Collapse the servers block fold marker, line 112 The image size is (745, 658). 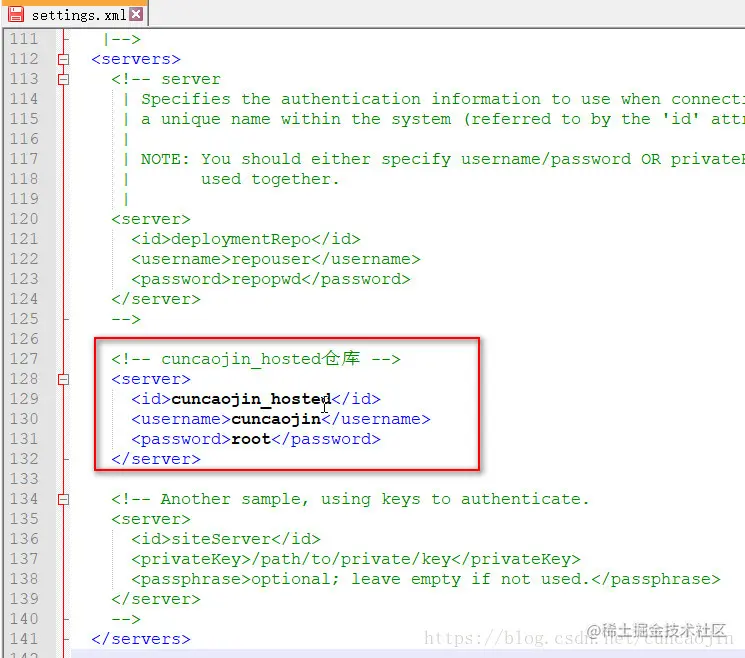(63, 59)
